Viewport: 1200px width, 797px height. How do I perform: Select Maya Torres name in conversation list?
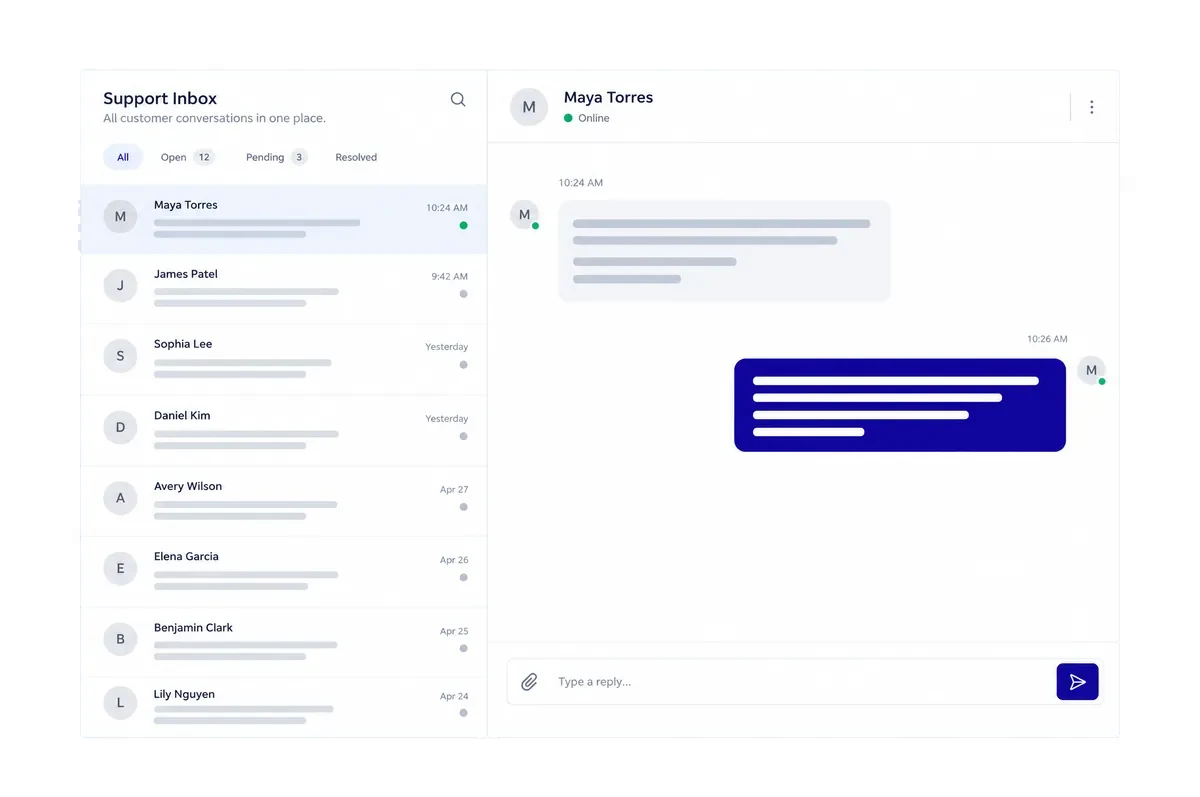(186, 205)
